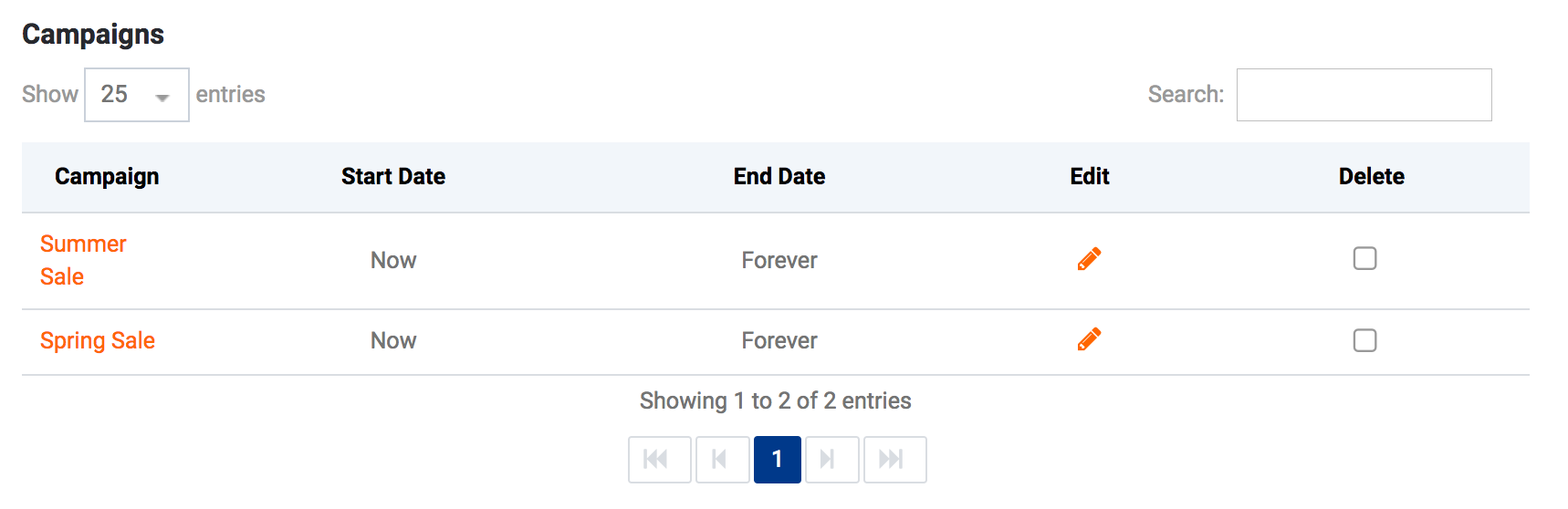Edit the Summer Sale campaign pencil icon
The height and width of the screenshot is (509, 1568).
click(1089, 259)
